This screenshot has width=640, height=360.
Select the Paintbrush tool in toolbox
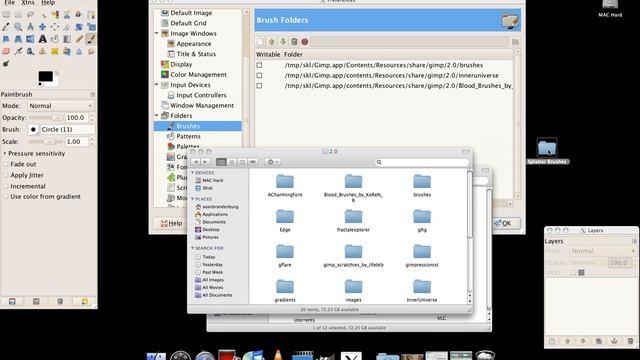click(x=91, y=39)
